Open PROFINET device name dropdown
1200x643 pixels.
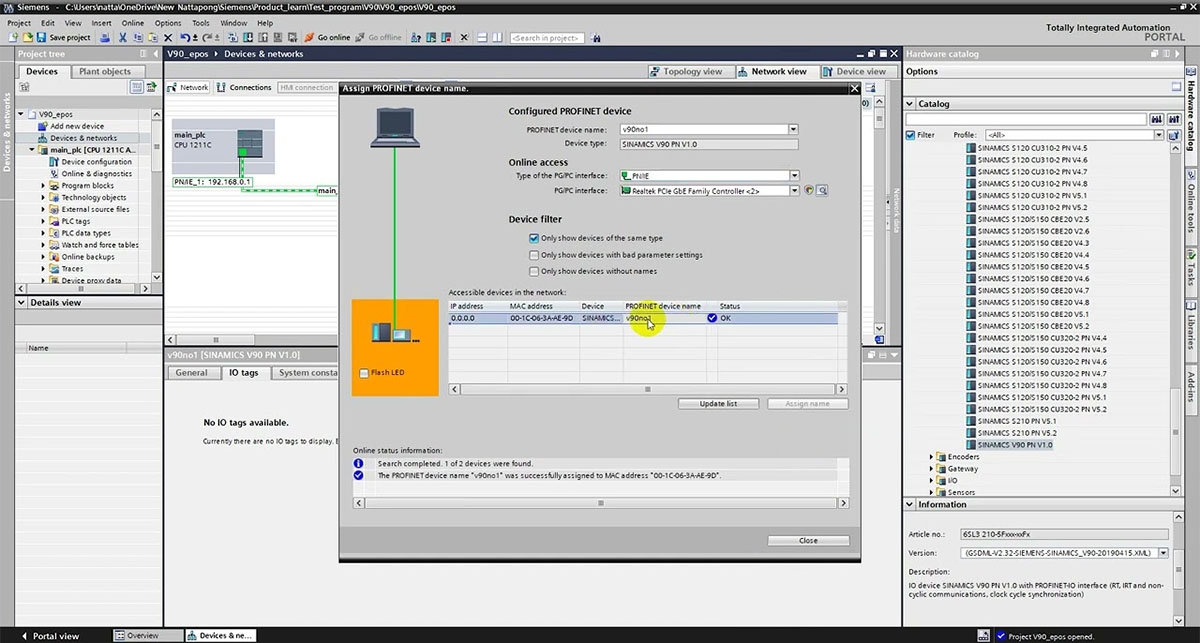[x=793, y=129]
